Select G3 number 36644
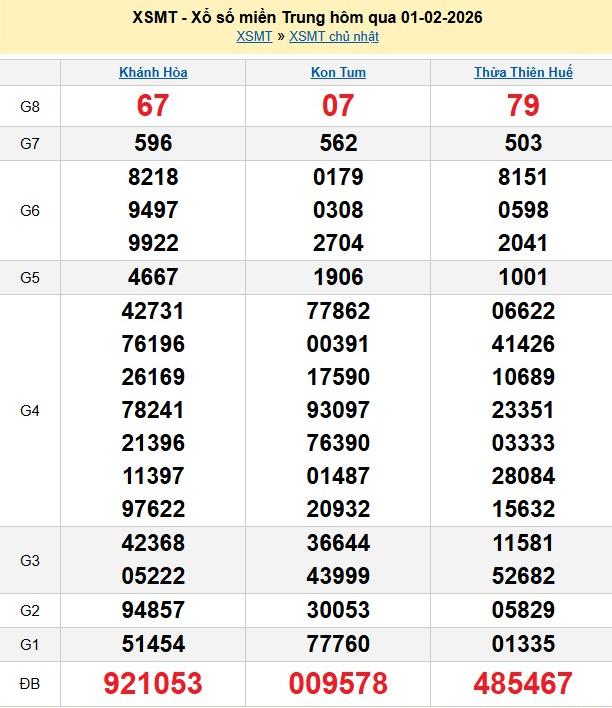 coord(338,543)
